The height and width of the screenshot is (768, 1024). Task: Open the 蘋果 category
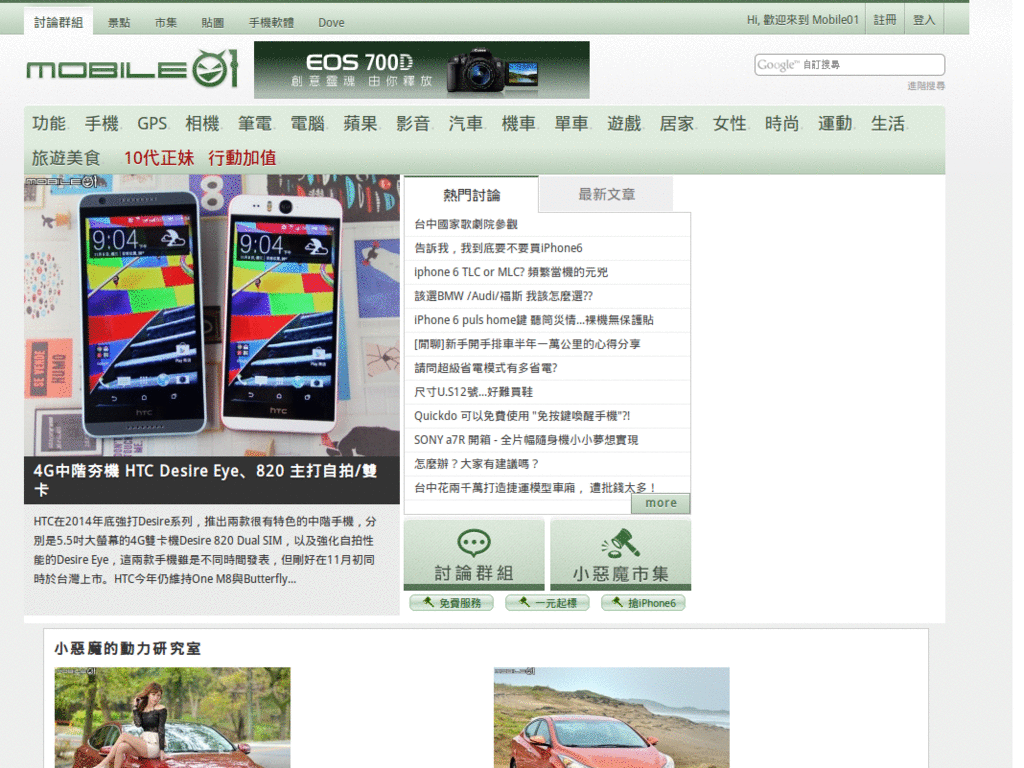click(360, 123)
